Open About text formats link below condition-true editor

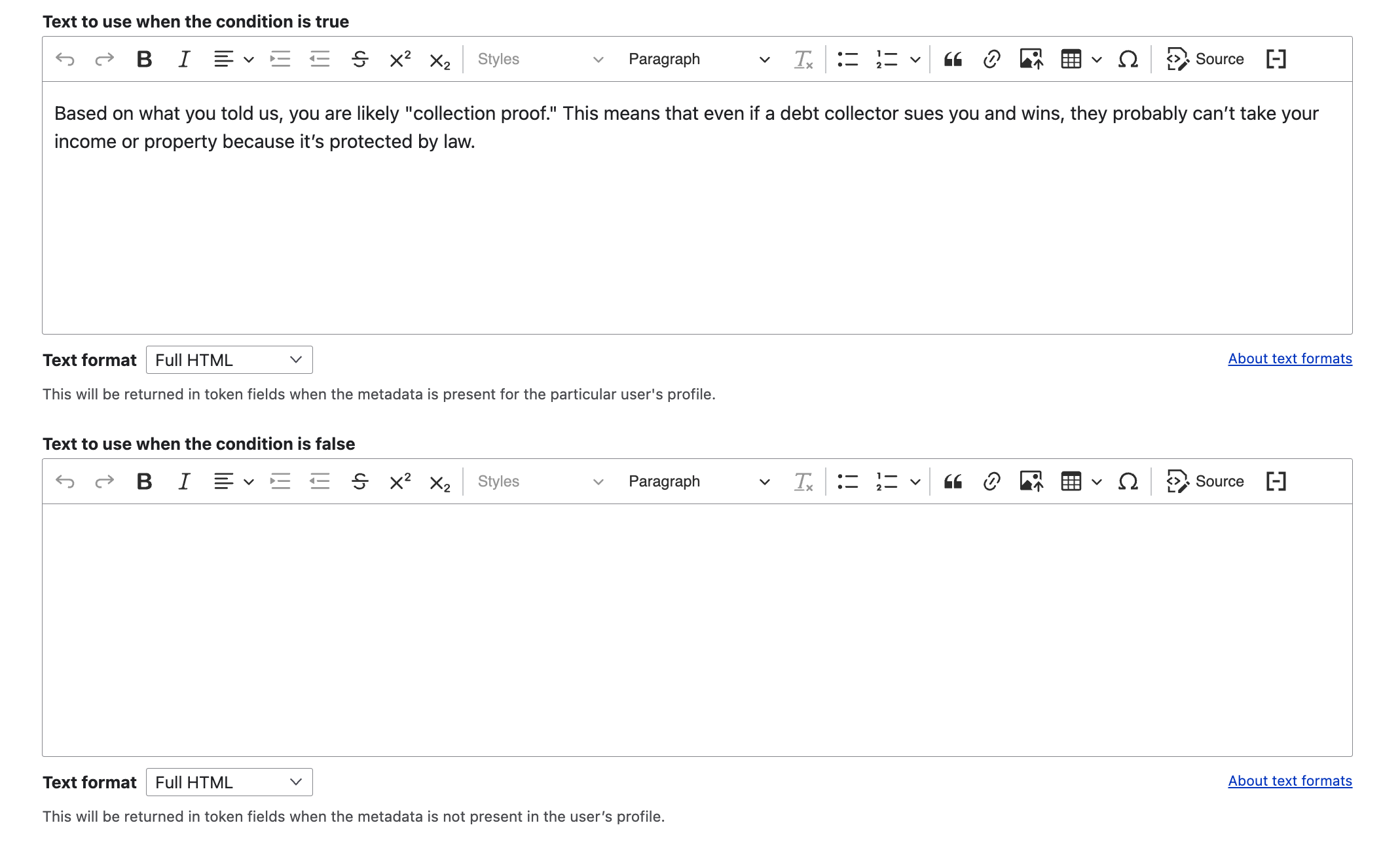click(1290, 359)
